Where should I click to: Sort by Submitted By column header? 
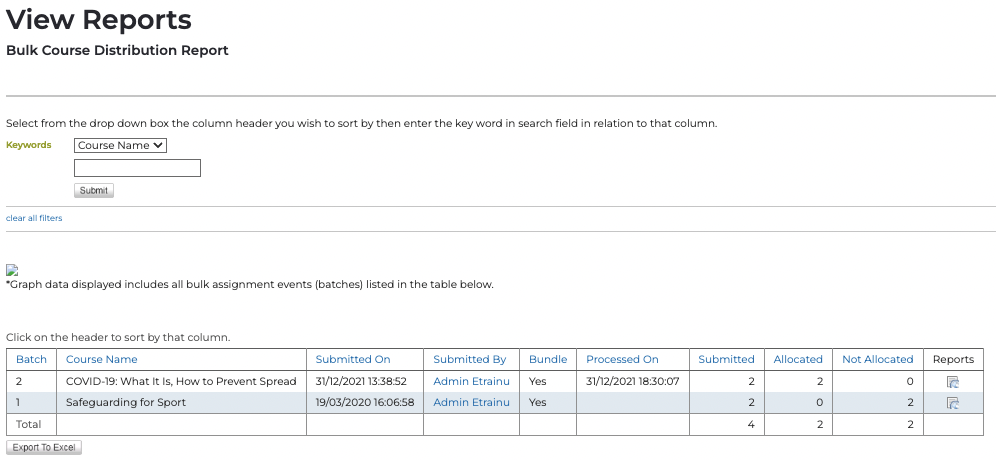tap(469, 359)
